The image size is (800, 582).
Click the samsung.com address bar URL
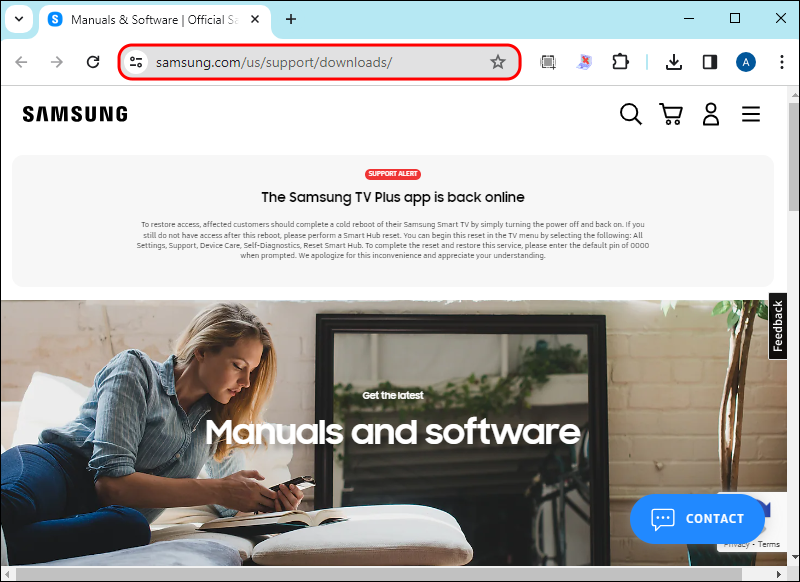[x=274, y=62]
